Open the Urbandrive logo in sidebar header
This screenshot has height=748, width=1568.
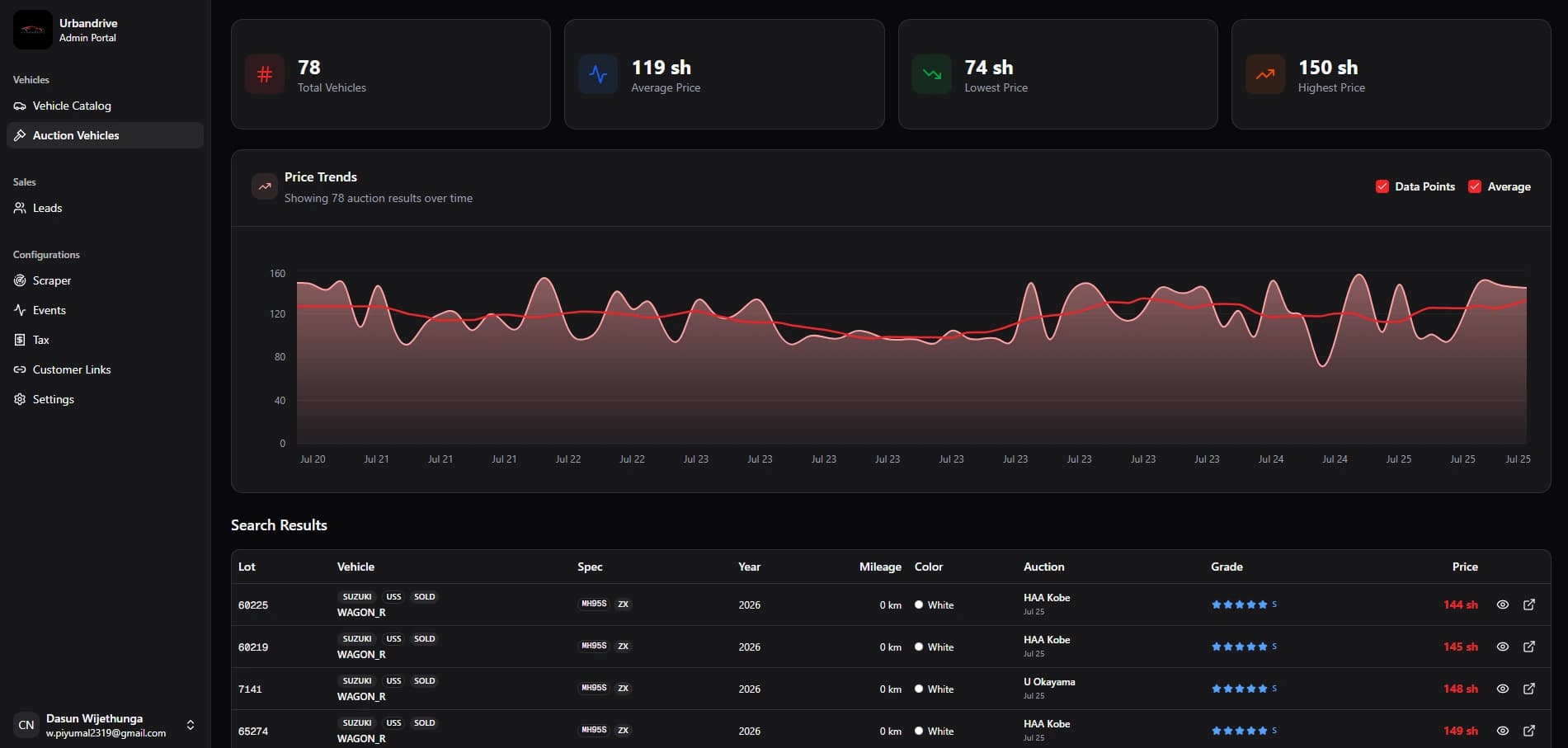click(33, 30)
